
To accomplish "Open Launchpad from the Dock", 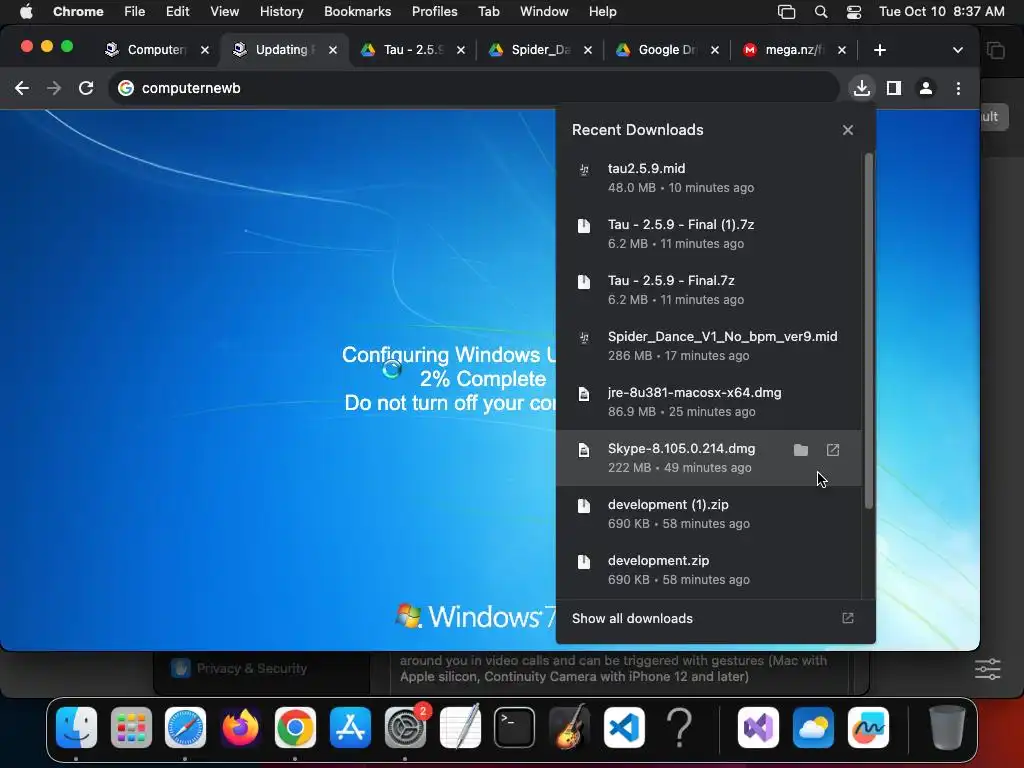I will click(x=131, y=728).
